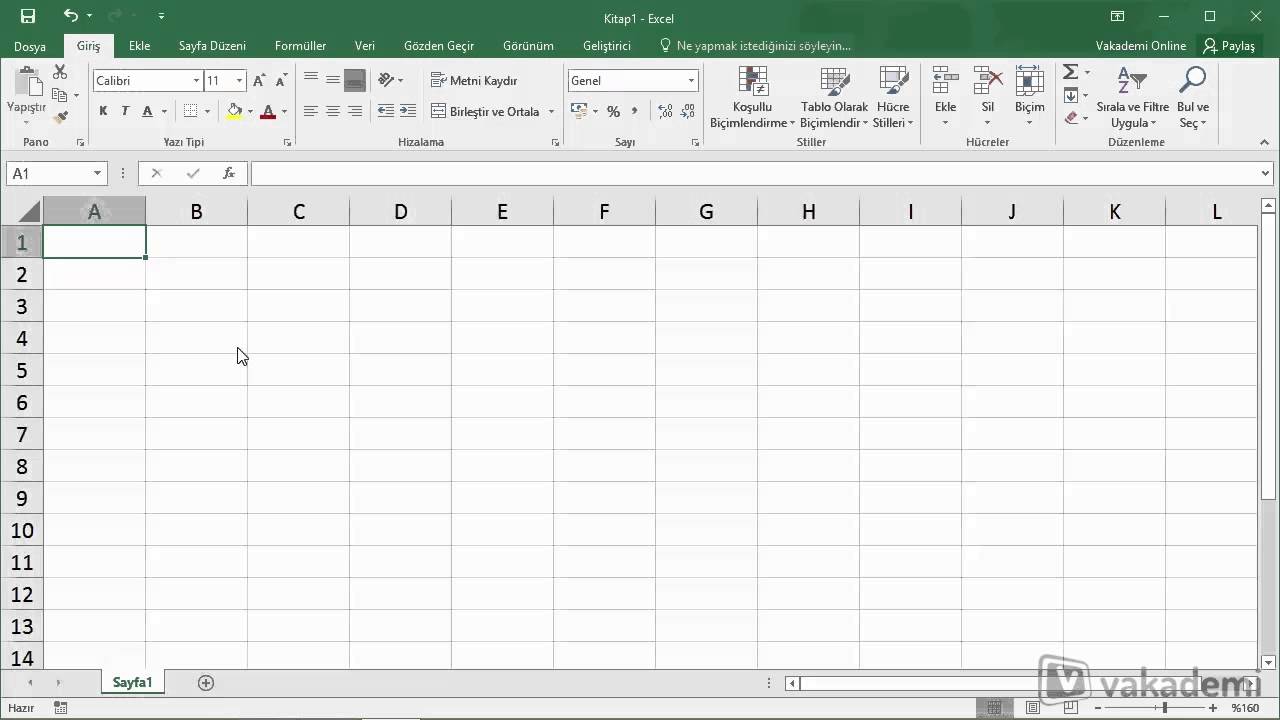Apply yellow fill color bucket
Image resolution: width=1280 pixels, height=720 pixels.
coord(235,111)
